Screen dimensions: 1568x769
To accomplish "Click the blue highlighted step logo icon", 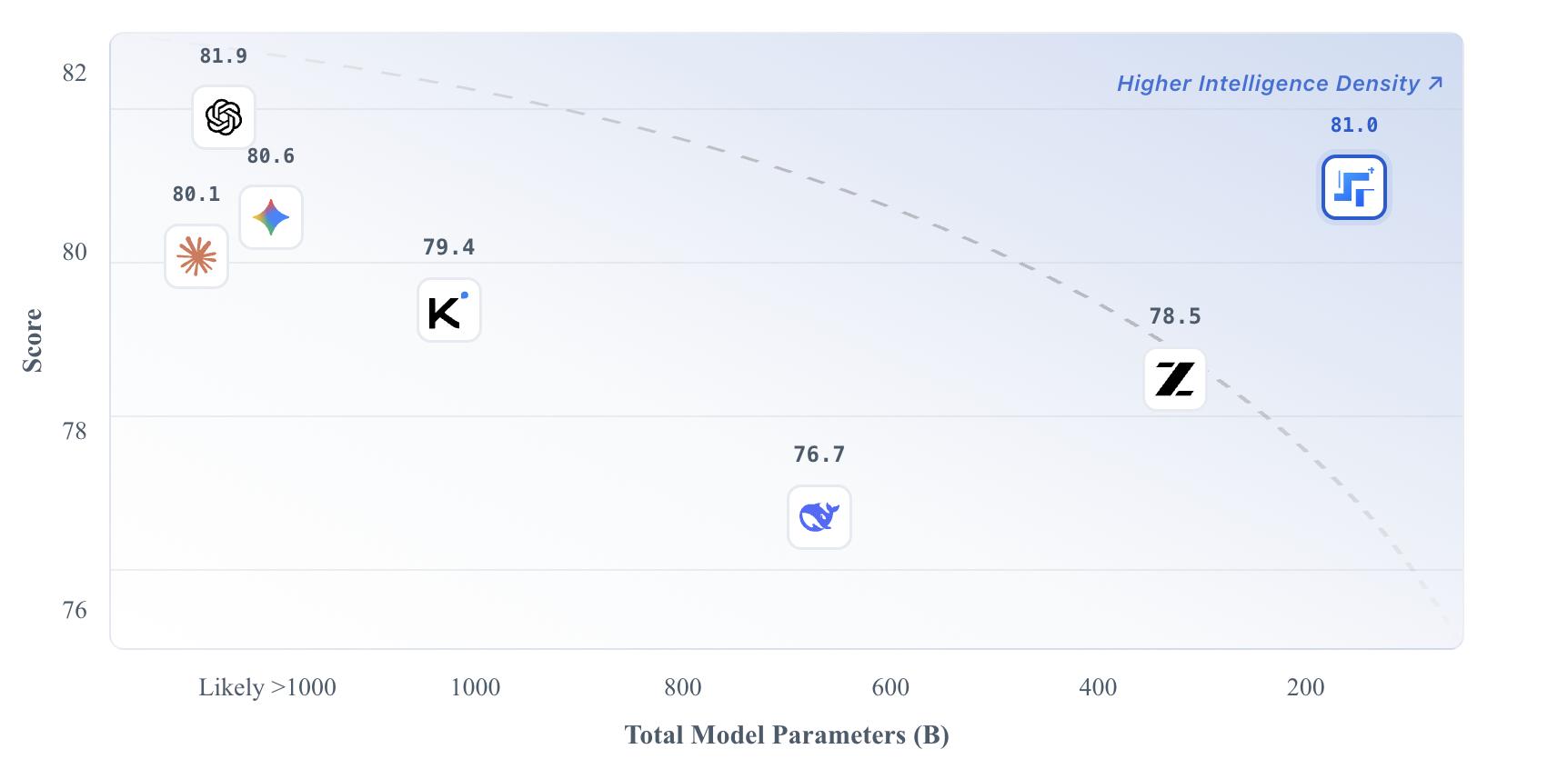I will 1353,188.
